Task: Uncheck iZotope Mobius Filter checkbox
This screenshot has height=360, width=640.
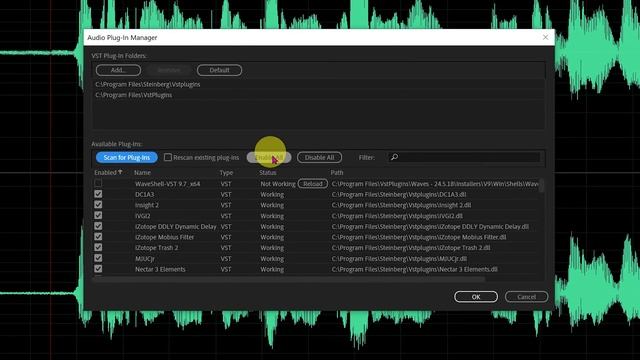Action: pyautogui.click(x=98, y=237)
